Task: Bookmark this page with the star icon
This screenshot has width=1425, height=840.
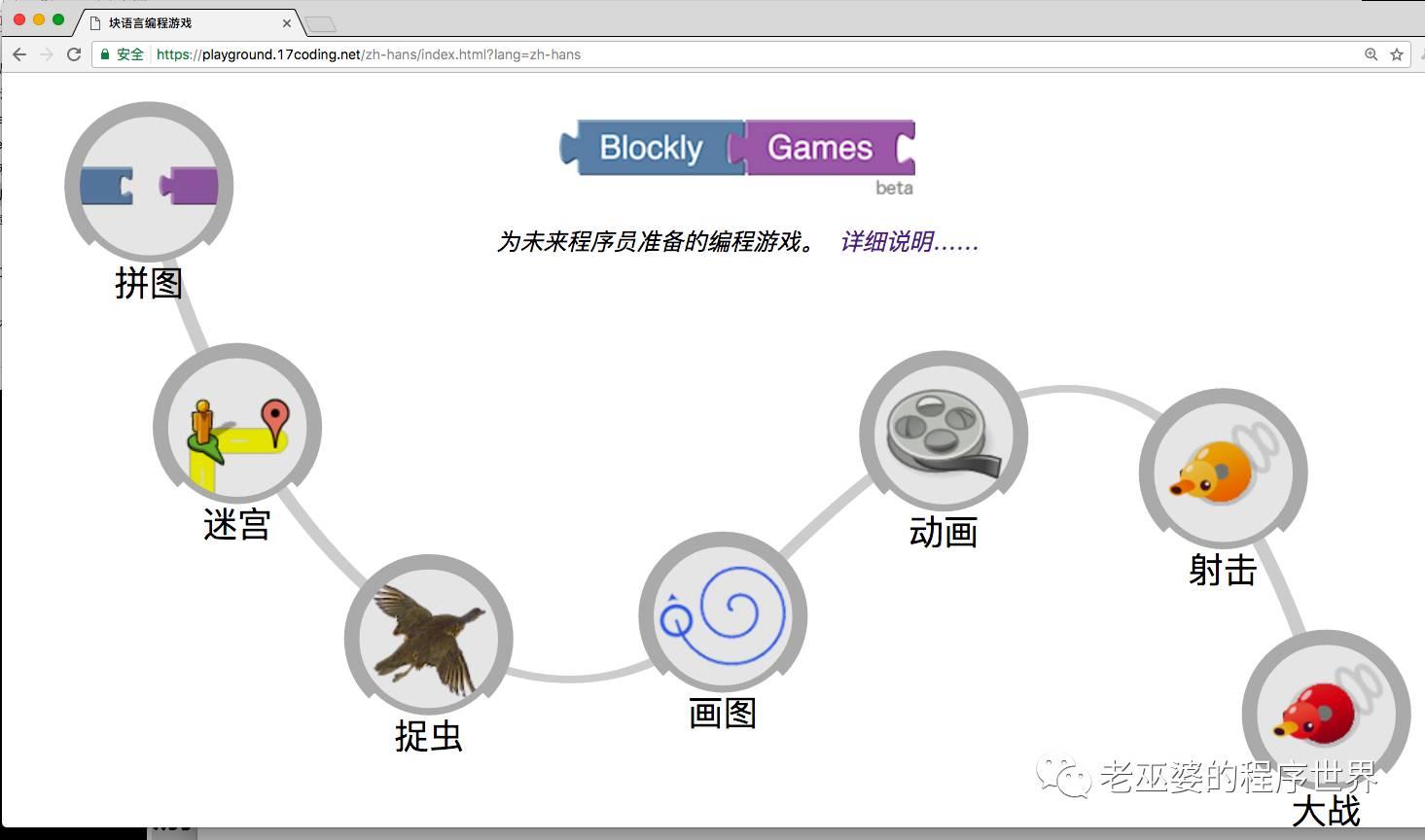Action: 1397,54
